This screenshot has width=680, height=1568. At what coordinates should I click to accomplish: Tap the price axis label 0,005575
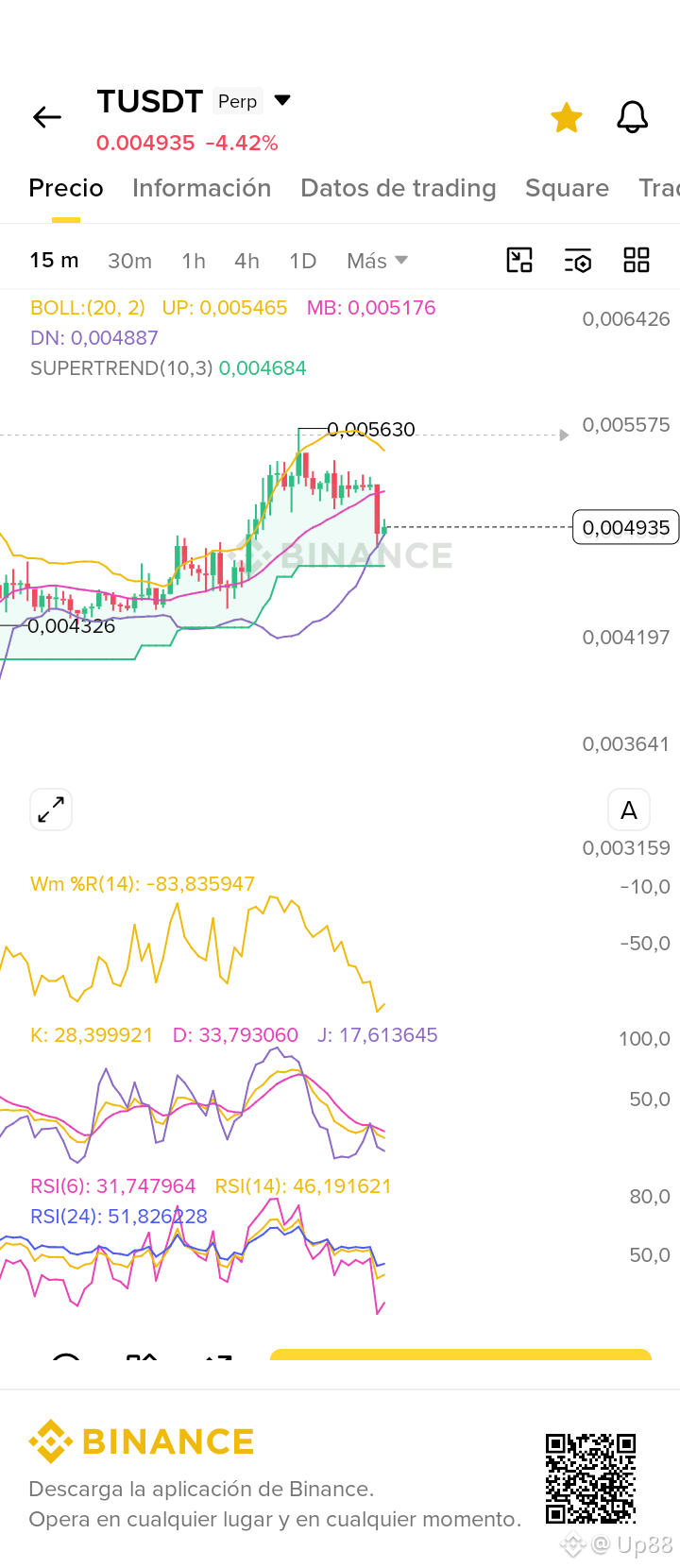[x=625, y=425]
